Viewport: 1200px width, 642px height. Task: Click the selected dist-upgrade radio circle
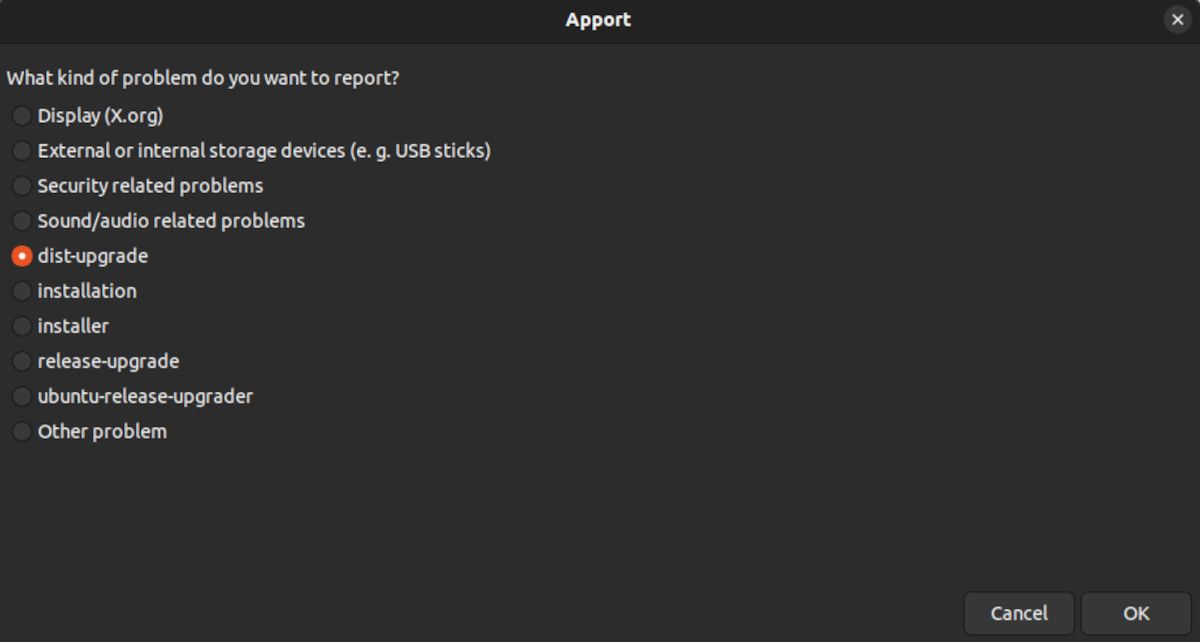pos(21,256)
